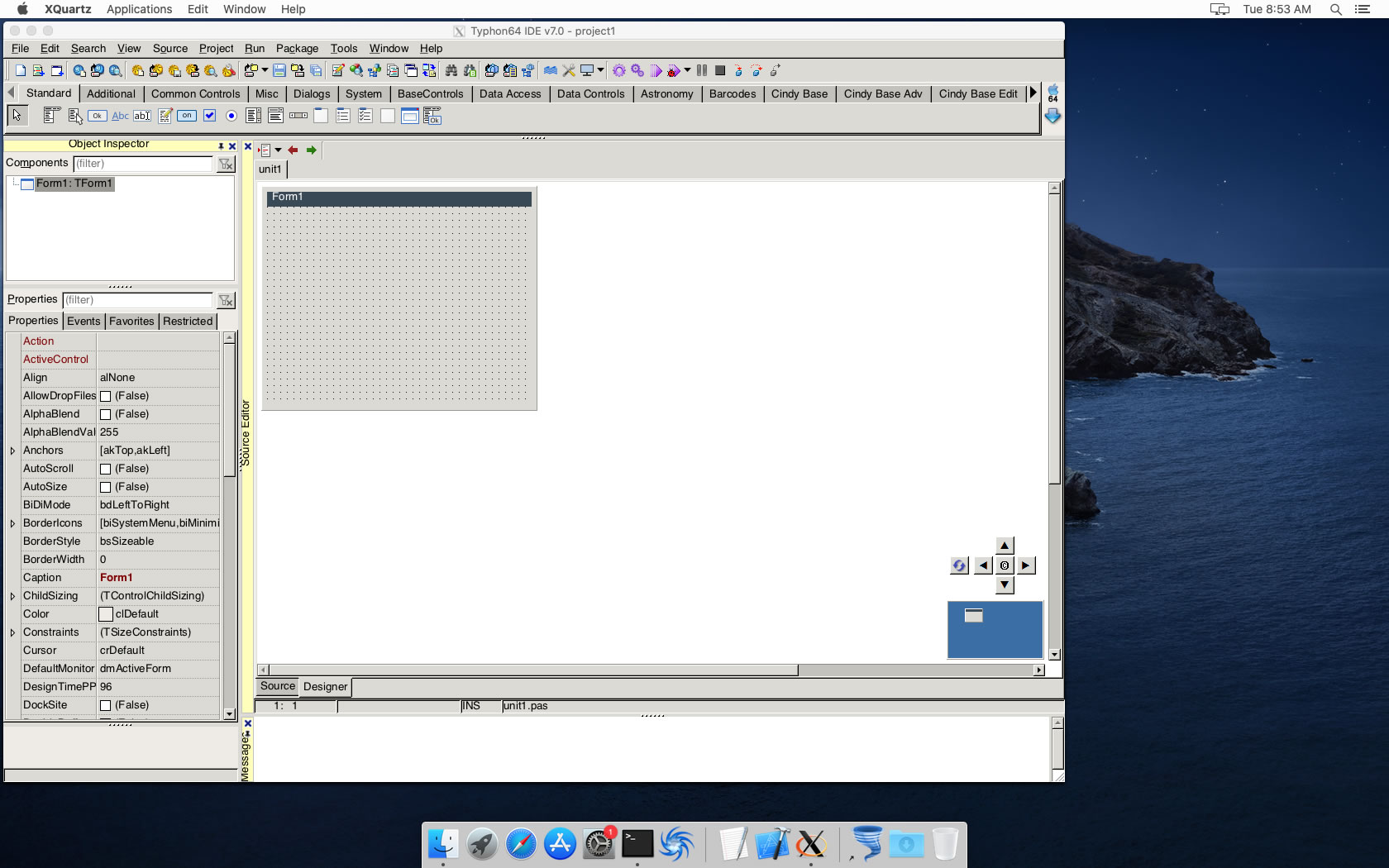Open the Tools menu
The height and width of the screenshot is (868, 1389).
(344, 49)
